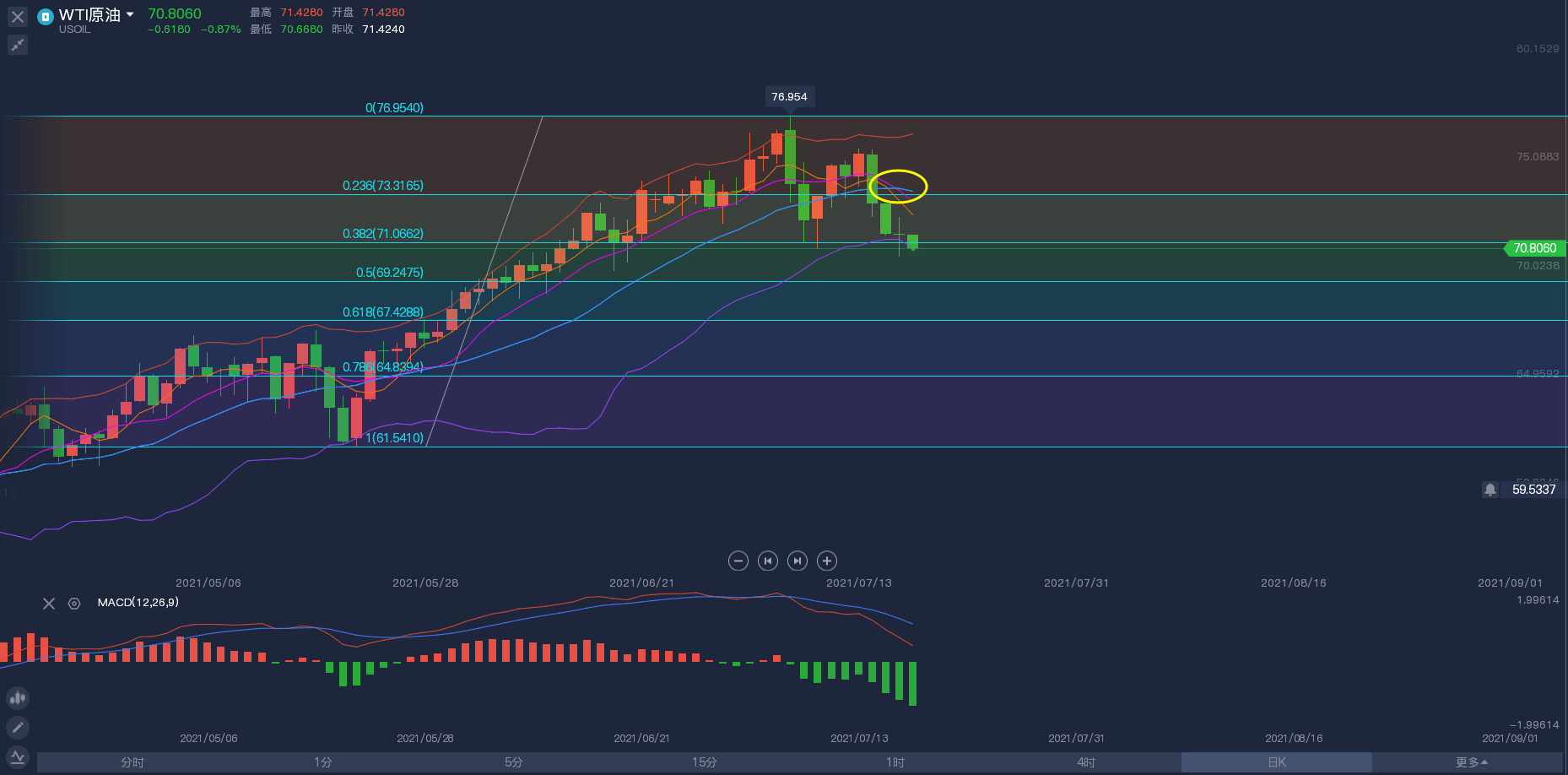Switch to the 15分 timeframe tab
The height and width of the screenshot is (775, 1568).
705,762
